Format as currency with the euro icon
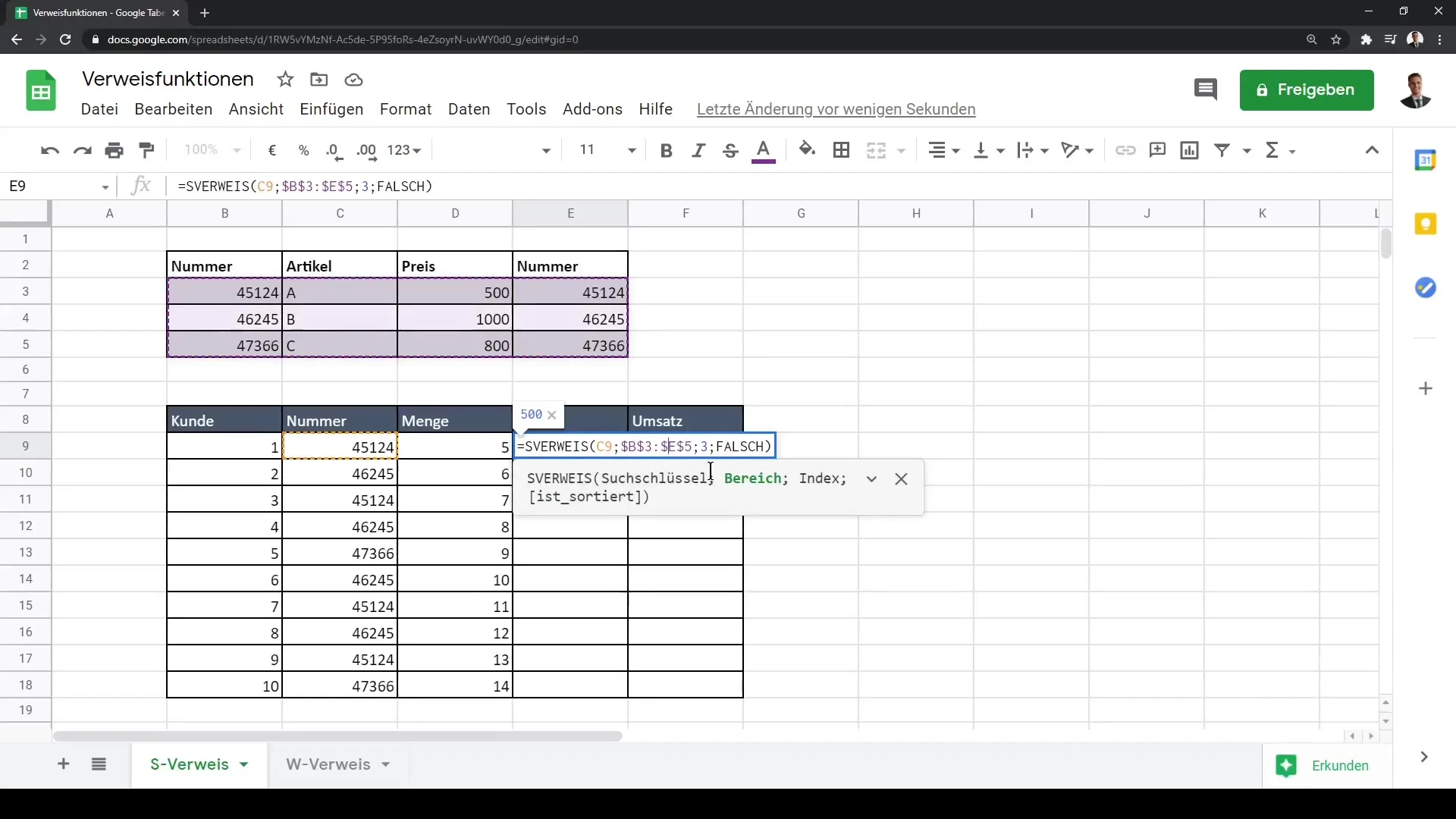Image resolution: width=1456 pixels, height=819 pixels. pos(272,150)
